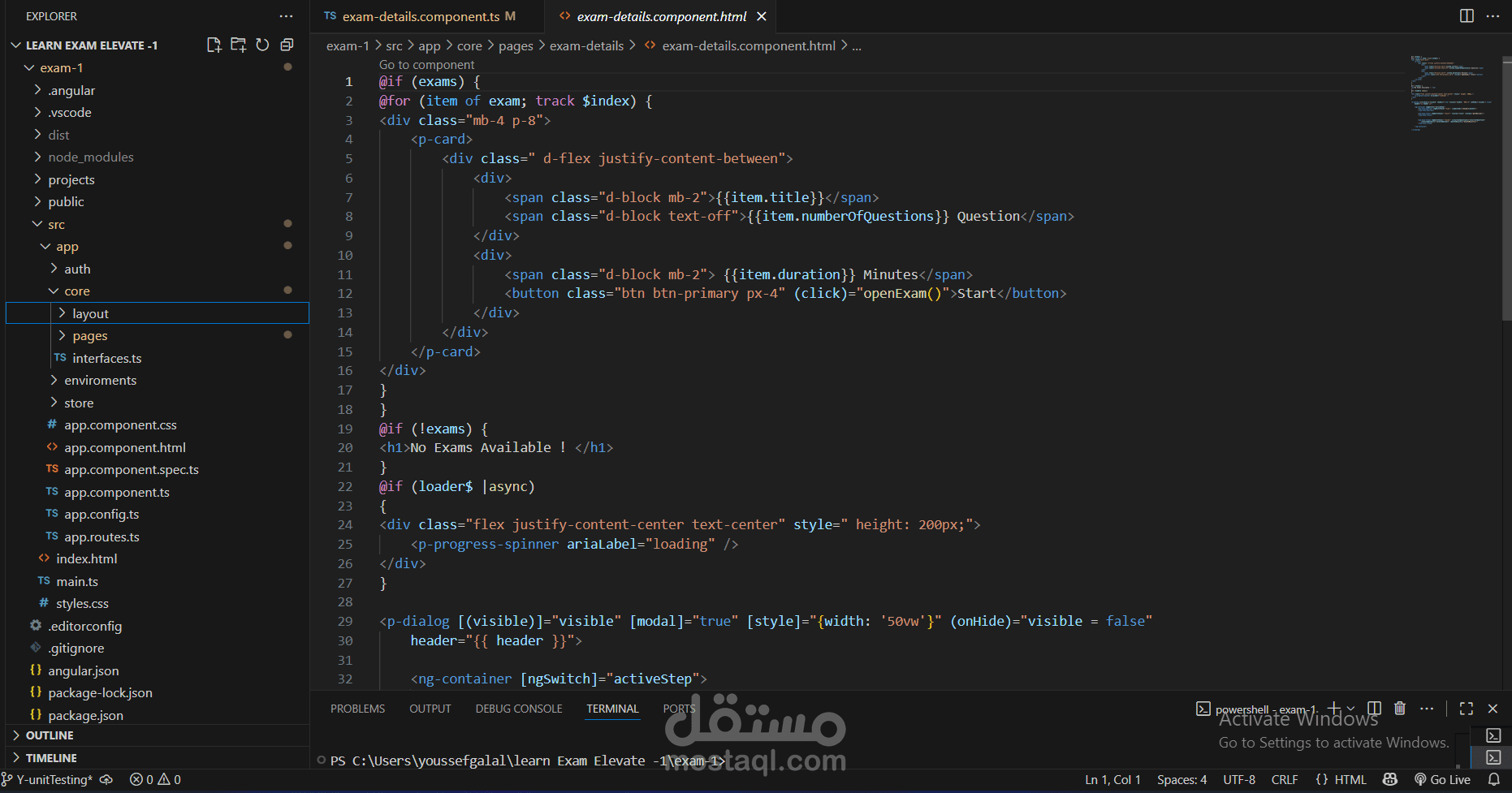Follow the 'Go to component' code lens
This screenshot has width=1512, height=793.
coord(426,65)
